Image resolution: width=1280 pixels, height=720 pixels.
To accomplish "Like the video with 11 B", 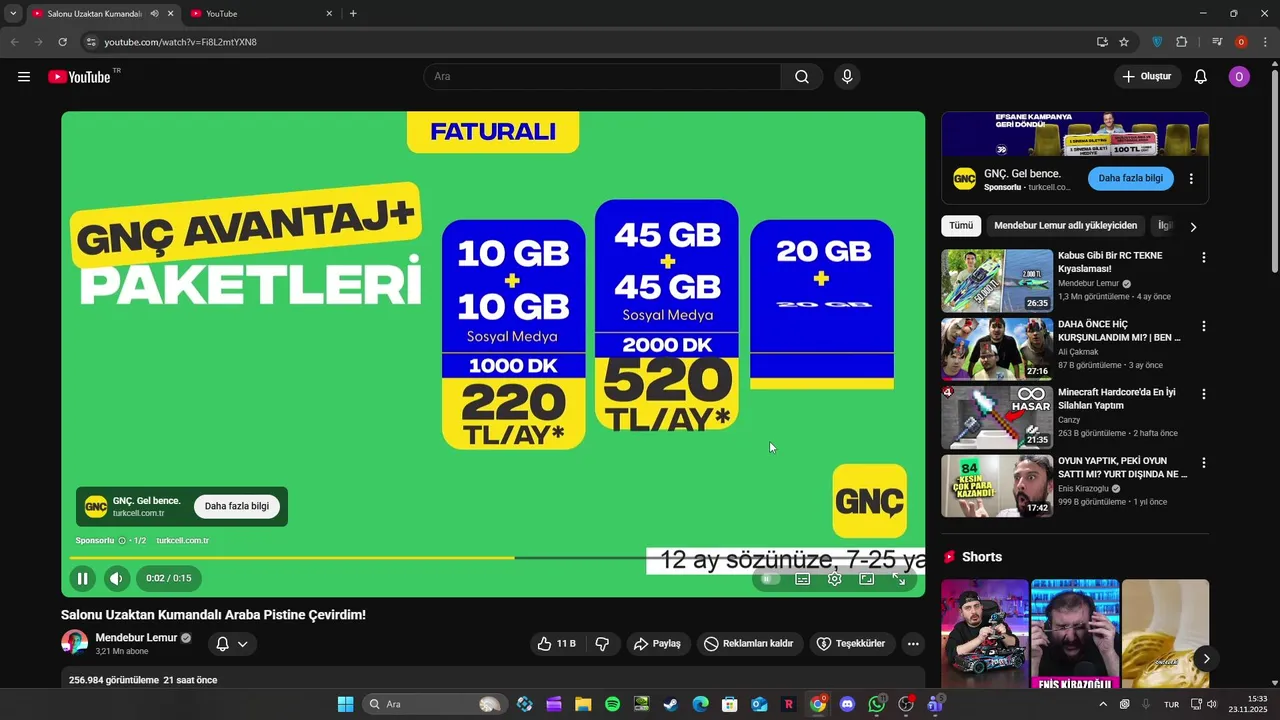I will [557, 644].
